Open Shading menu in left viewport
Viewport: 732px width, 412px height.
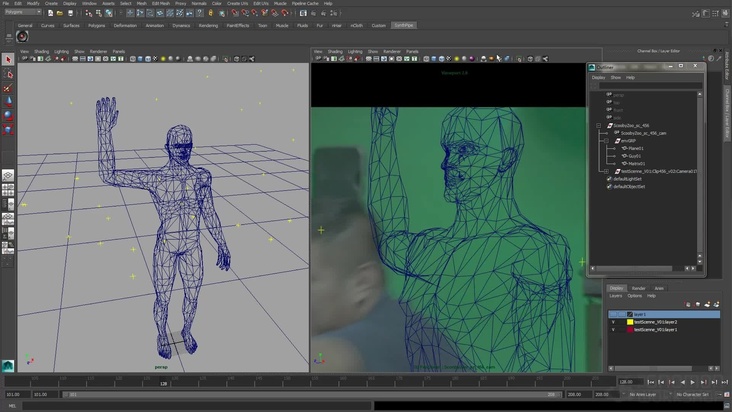pyautogui.click(x=41, y=52)
